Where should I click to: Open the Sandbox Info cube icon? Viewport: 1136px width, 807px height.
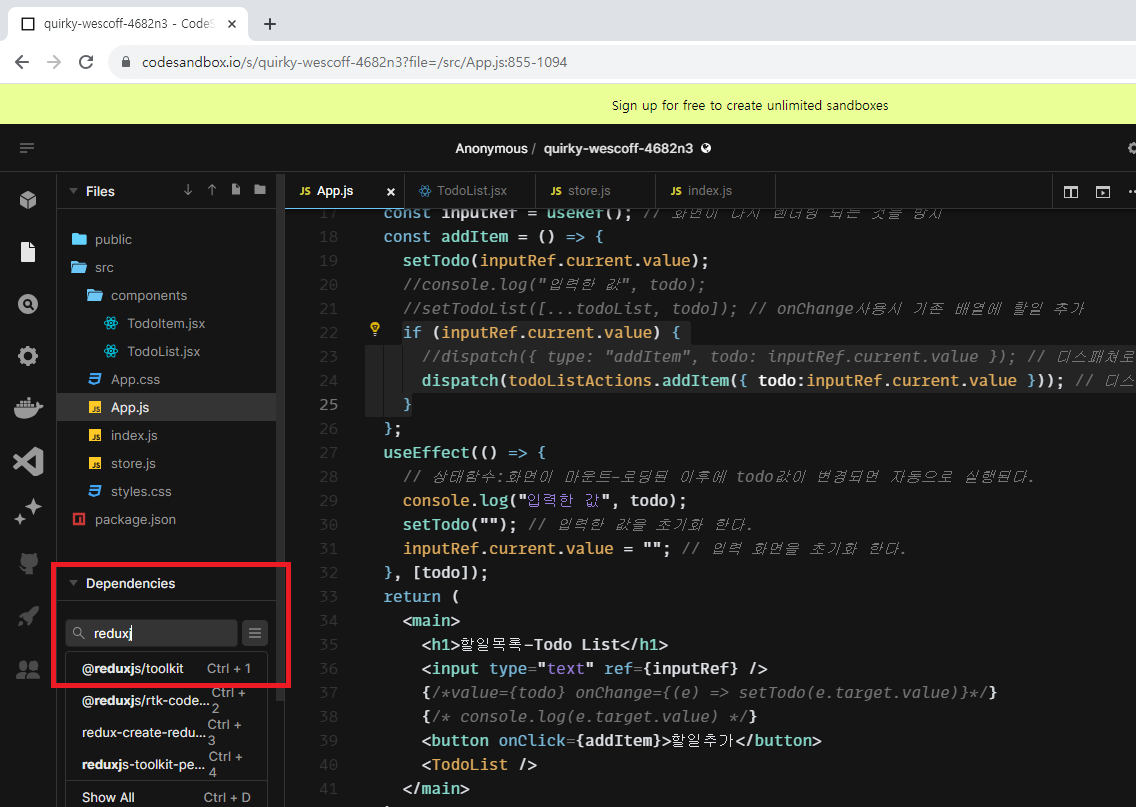pos(28,199)
